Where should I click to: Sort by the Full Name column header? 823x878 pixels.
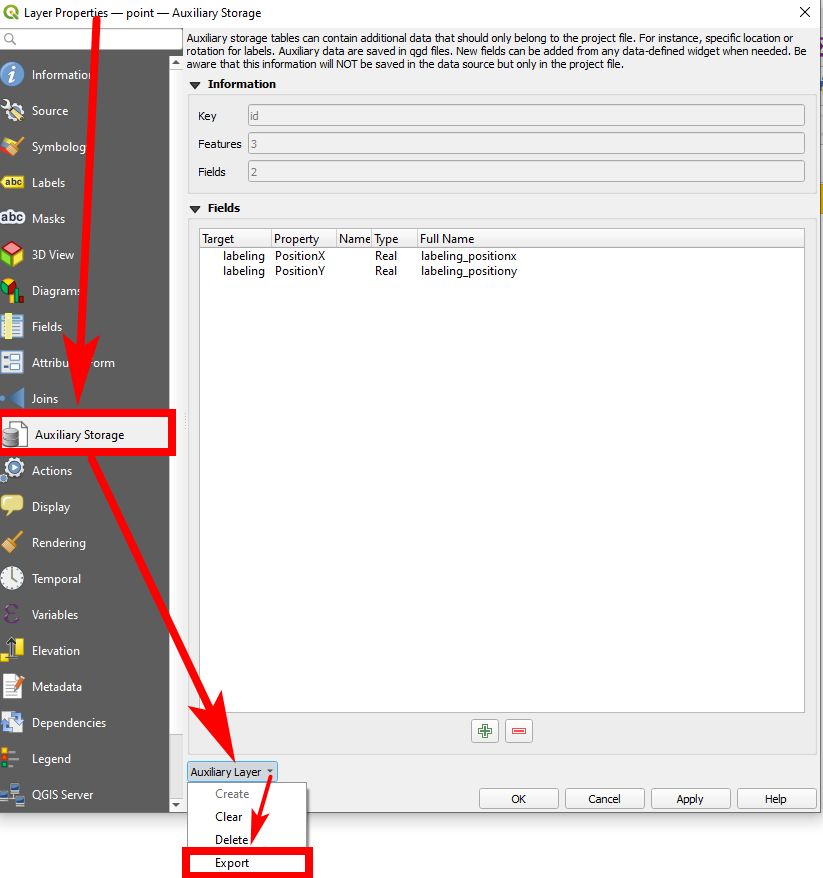611,239
